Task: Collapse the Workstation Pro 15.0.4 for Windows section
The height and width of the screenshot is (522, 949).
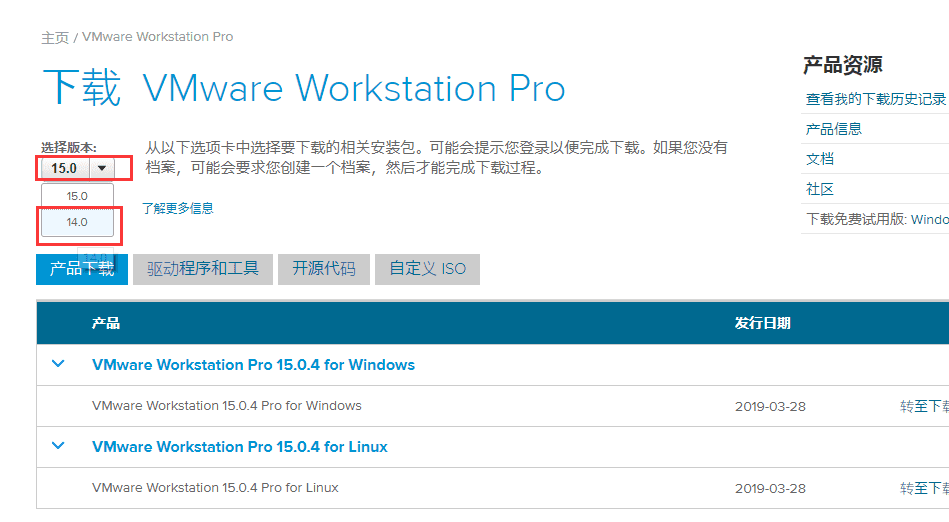Action: 58,364
